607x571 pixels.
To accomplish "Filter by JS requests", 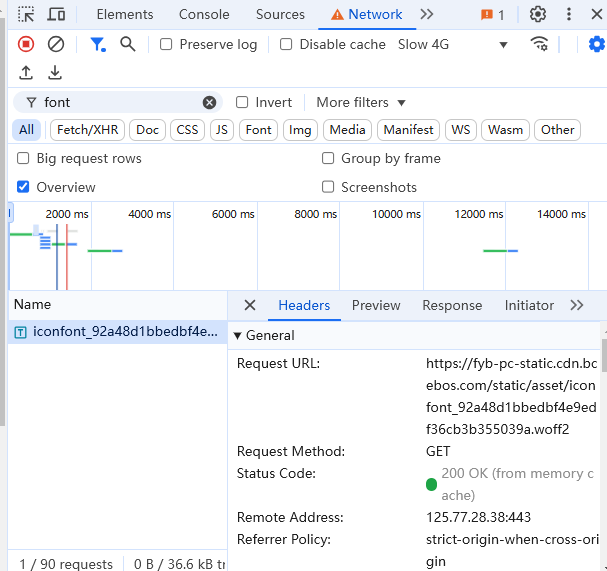I will [222, 130].
